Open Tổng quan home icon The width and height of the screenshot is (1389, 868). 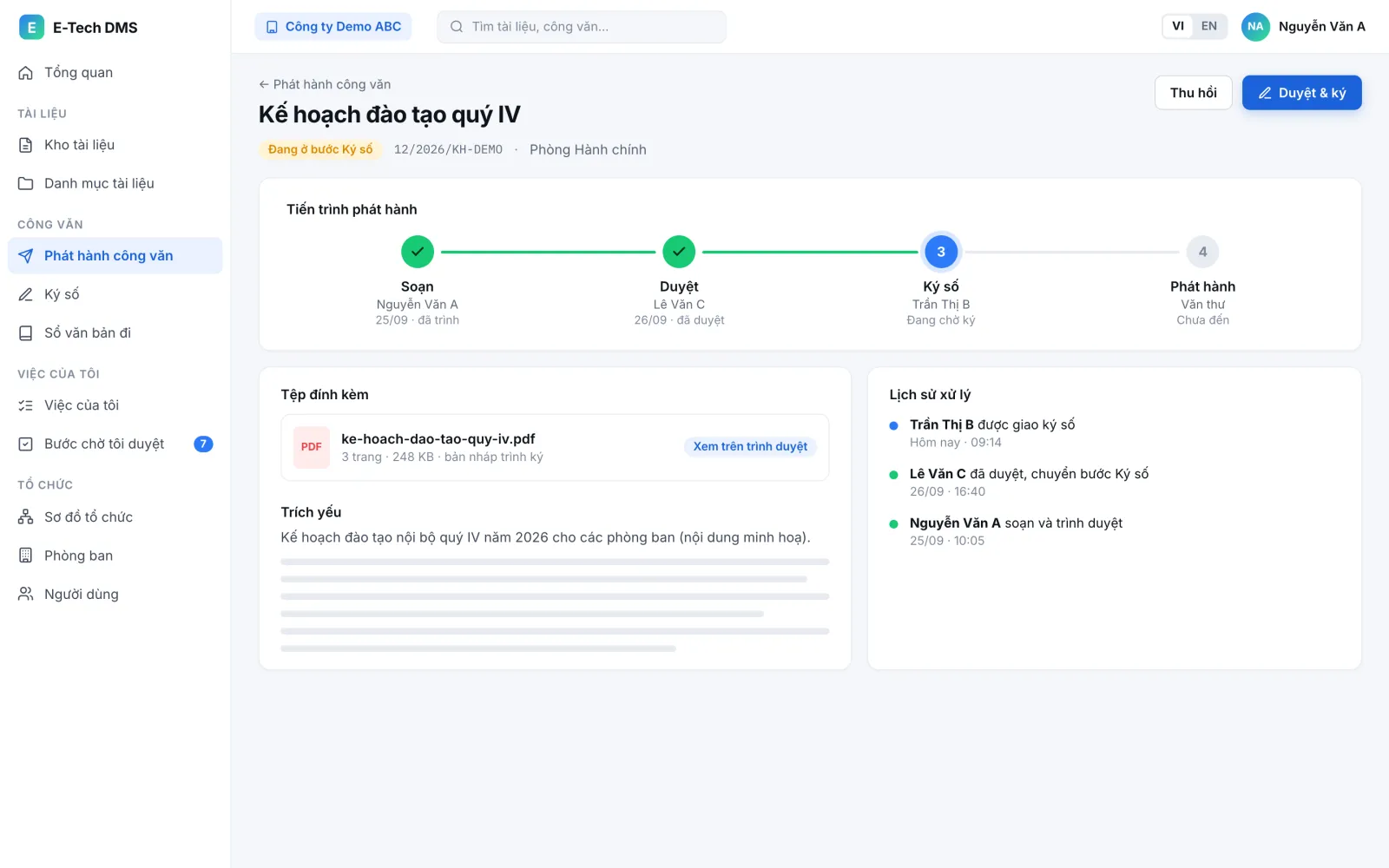[26, 73]
